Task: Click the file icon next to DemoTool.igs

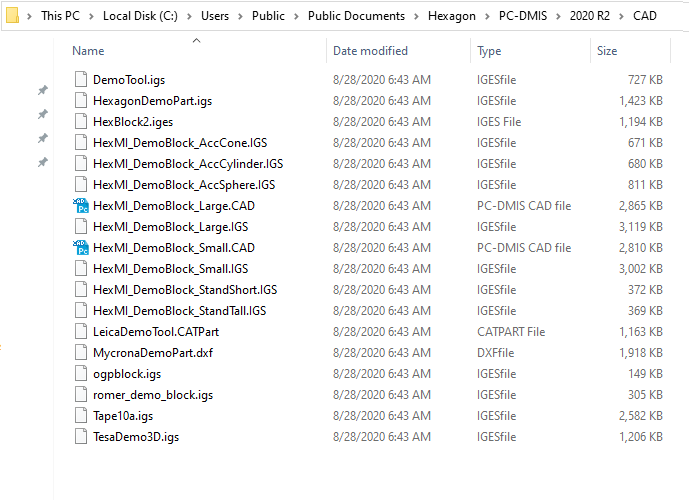Action: [82, 79]
